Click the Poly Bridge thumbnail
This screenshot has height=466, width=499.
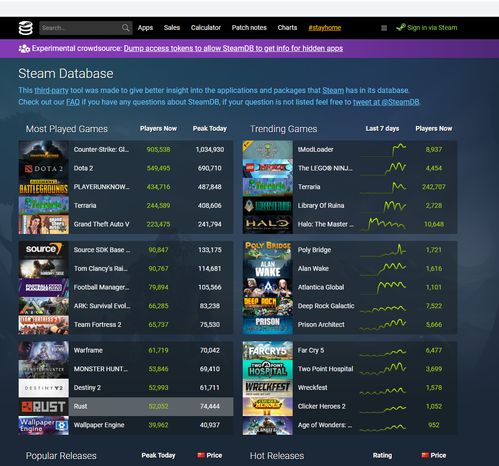pos(268,250)
